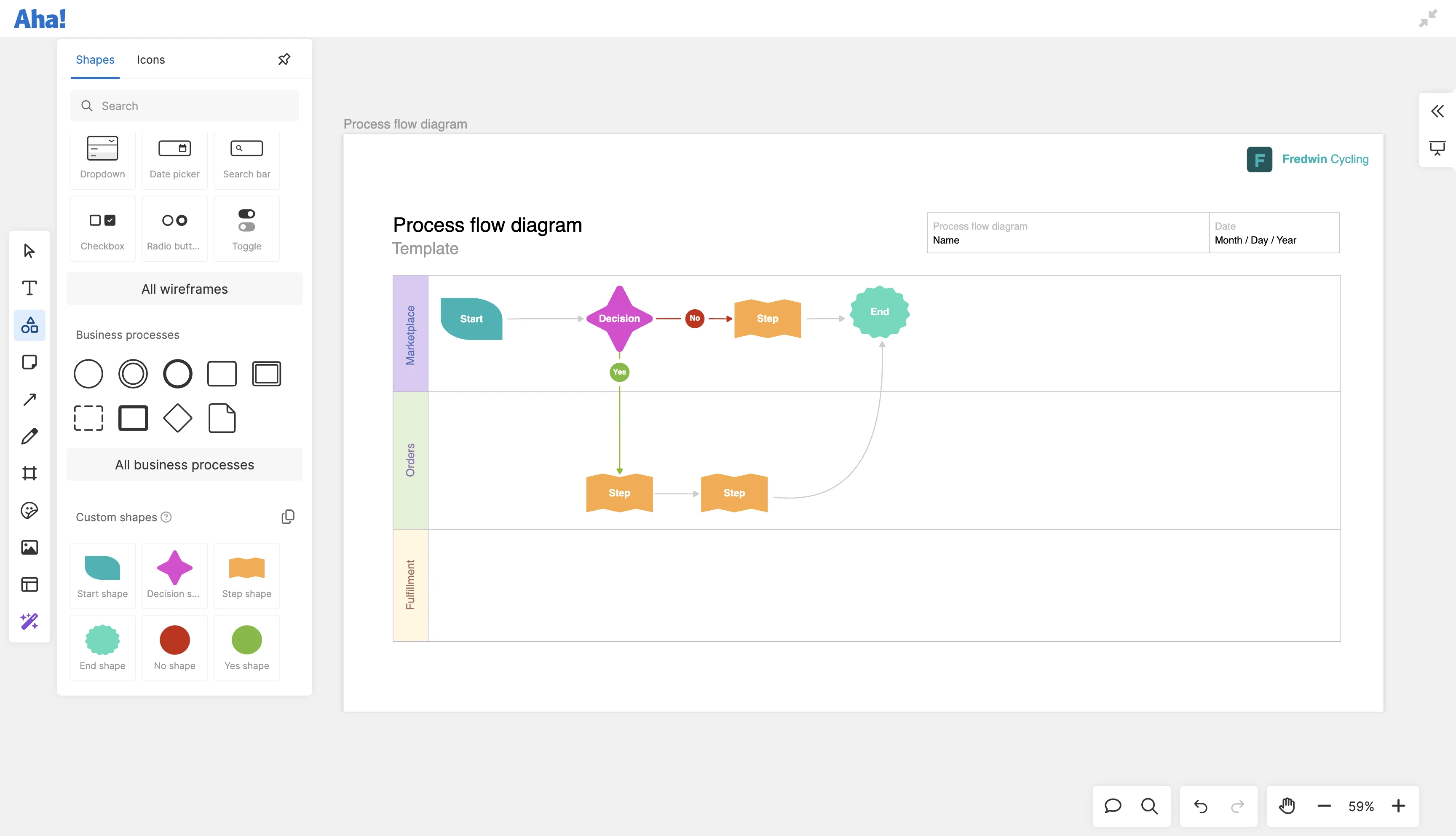
Task: Add the Checkbox wireframe shape
Action: click(103, 228)
